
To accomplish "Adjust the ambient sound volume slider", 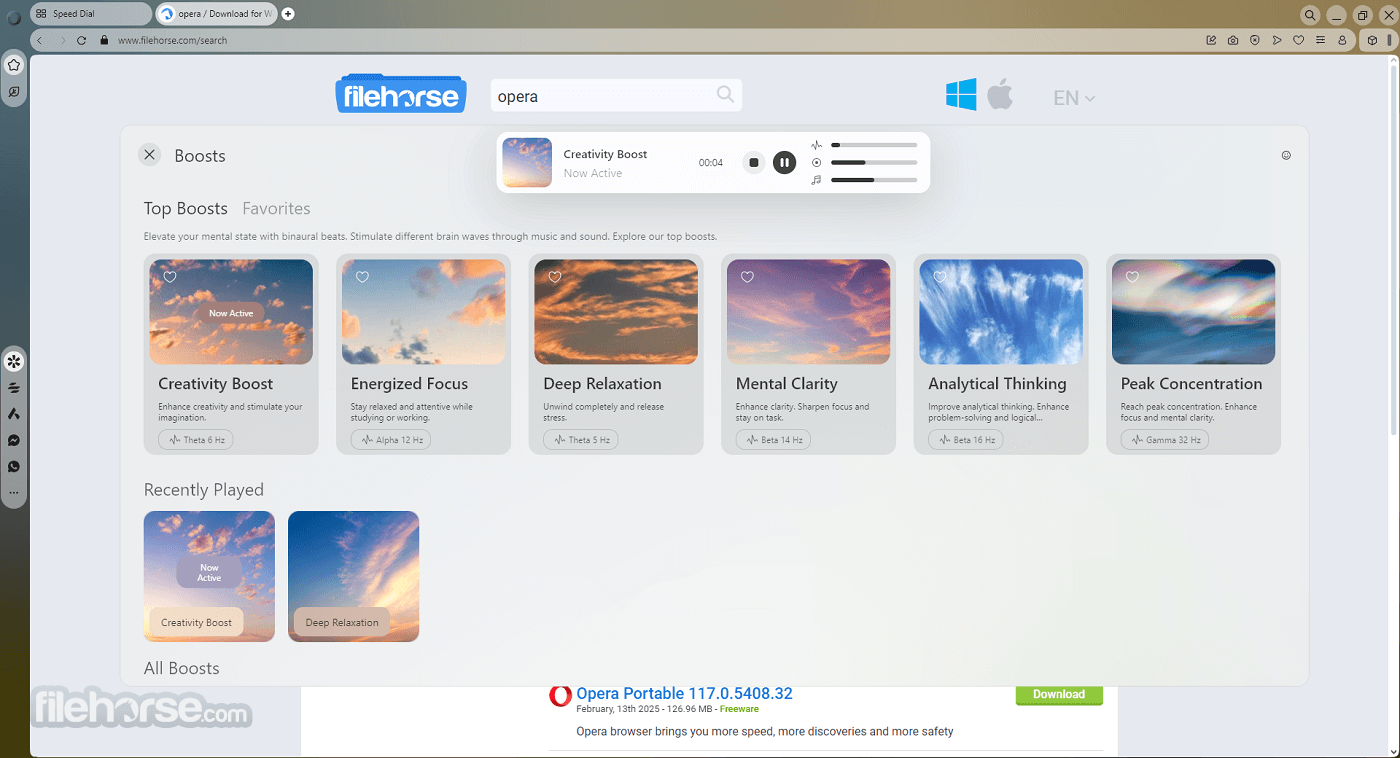I will pos(874,162).
